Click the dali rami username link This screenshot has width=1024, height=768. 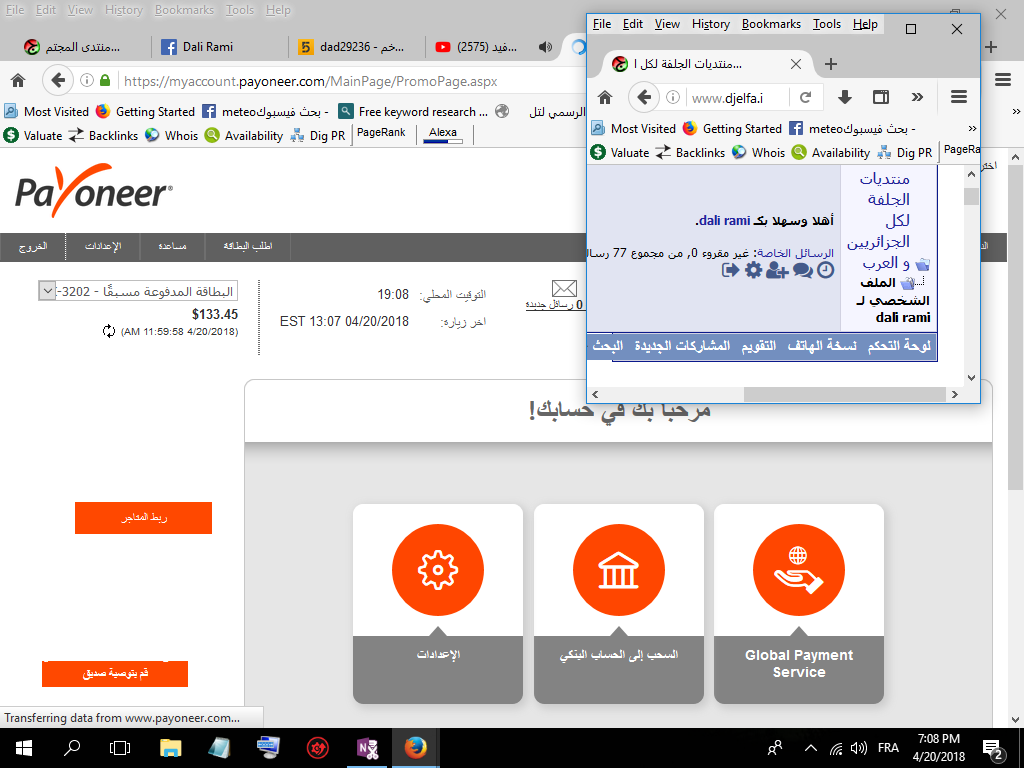(x=724, y=221)
